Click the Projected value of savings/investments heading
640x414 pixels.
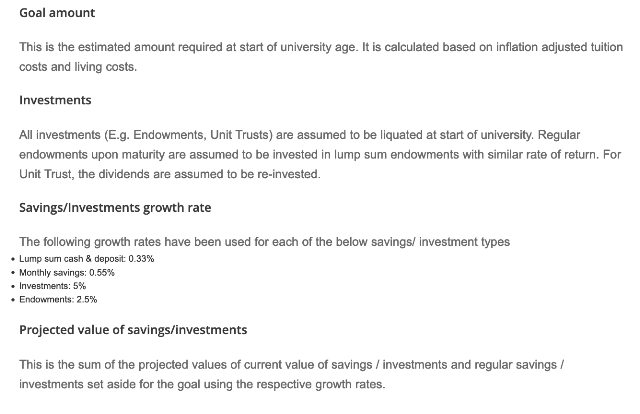pyautogui.click(x=133, y=329)
